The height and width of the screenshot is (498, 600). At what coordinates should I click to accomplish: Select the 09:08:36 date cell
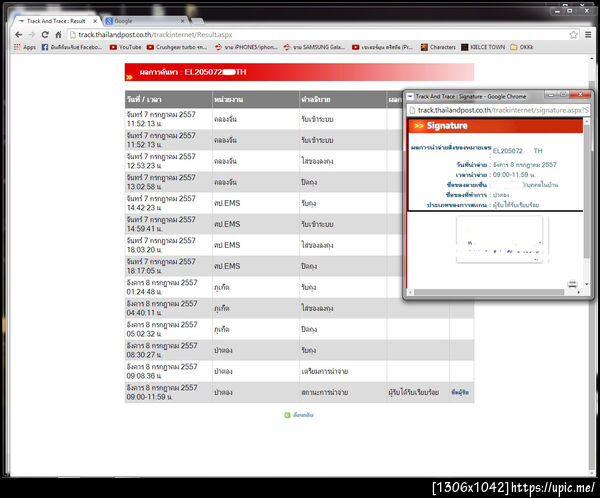[168, 372]
